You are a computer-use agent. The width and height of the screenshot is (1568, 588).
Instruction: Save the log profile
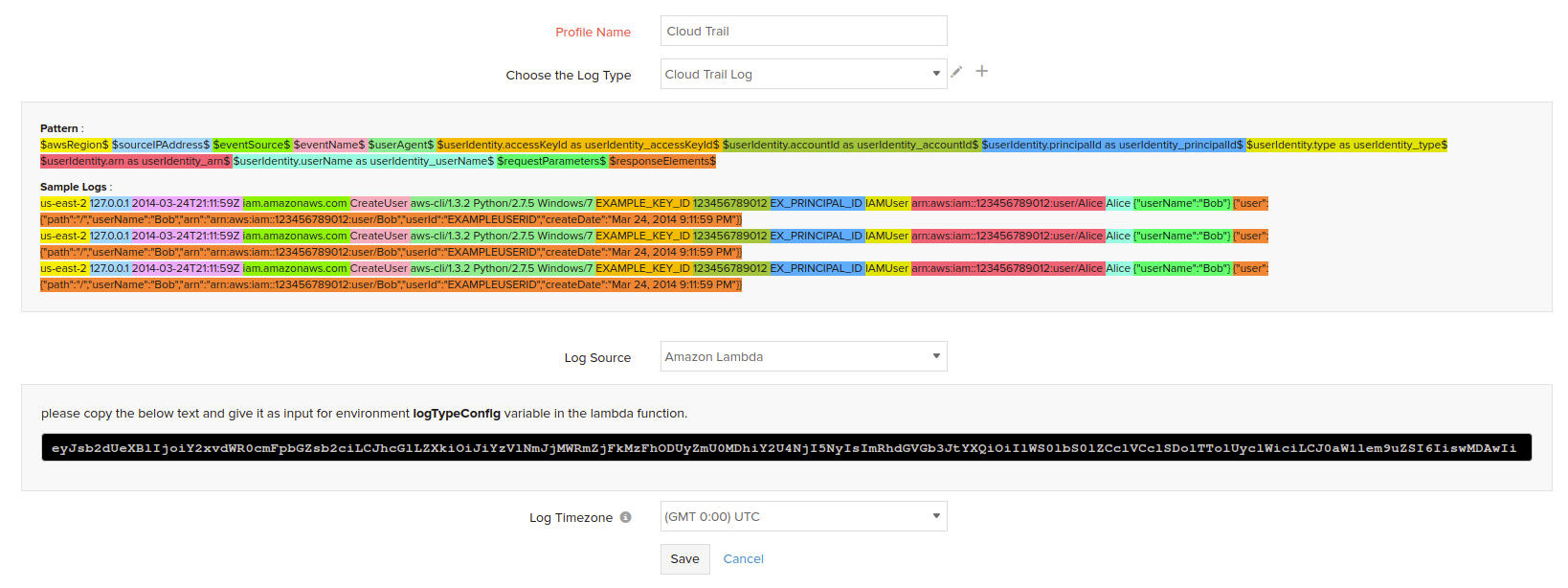tap(684, 559)
